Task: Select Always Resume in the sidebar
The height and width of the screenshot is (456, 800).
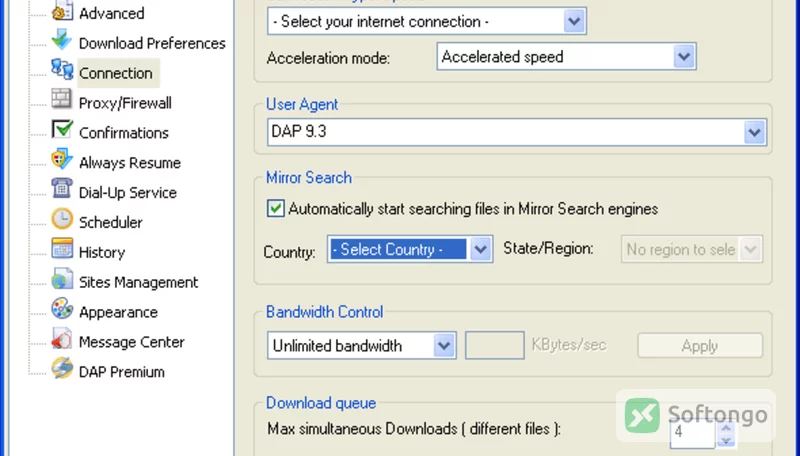Action: (x=130, y=163)
